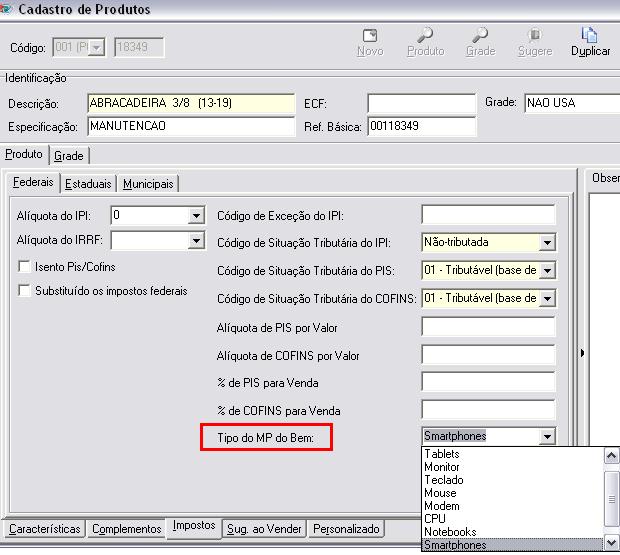Click the Produto search icon

(425, 42)
